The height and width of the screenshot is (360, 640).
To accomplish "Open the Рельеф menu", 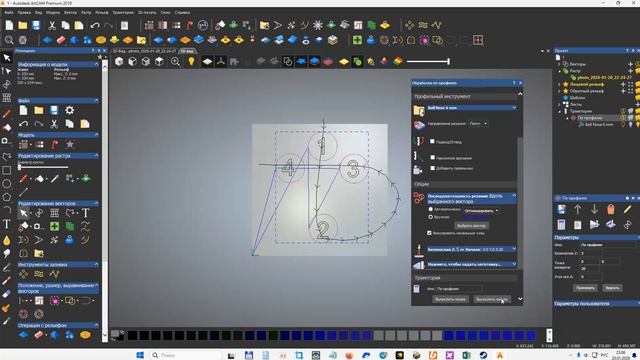I will click(x=102, y=13).
